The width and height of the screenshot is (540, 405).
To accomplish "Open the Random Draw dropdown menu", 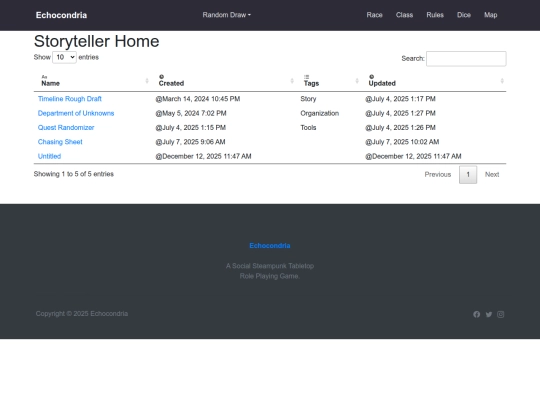I will pos(227,15).
